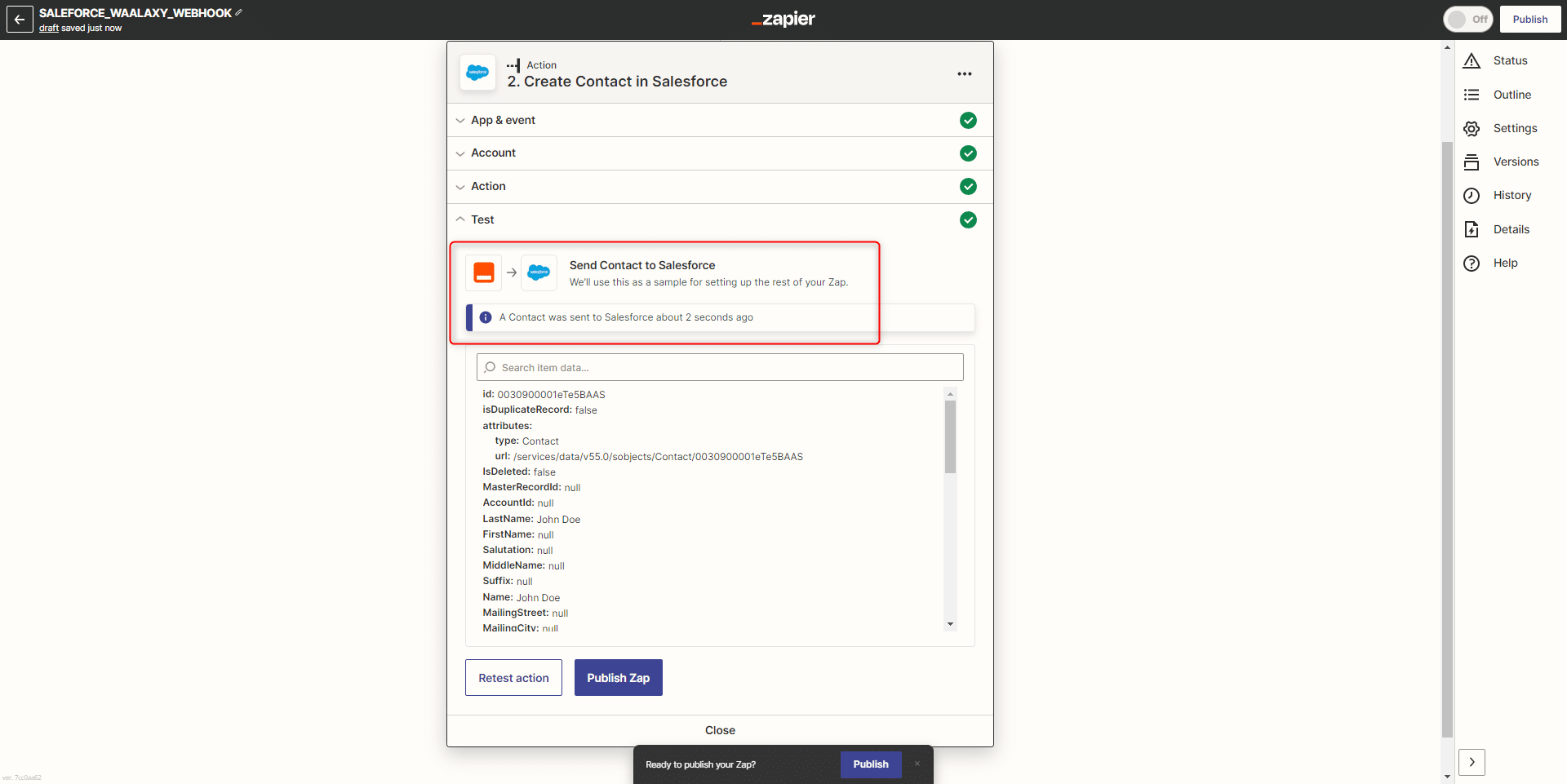The width and height of the screenshot is (1567, 784).
Task: Click the info icon in the contact sent notice
Action: (x=486, y=317)
